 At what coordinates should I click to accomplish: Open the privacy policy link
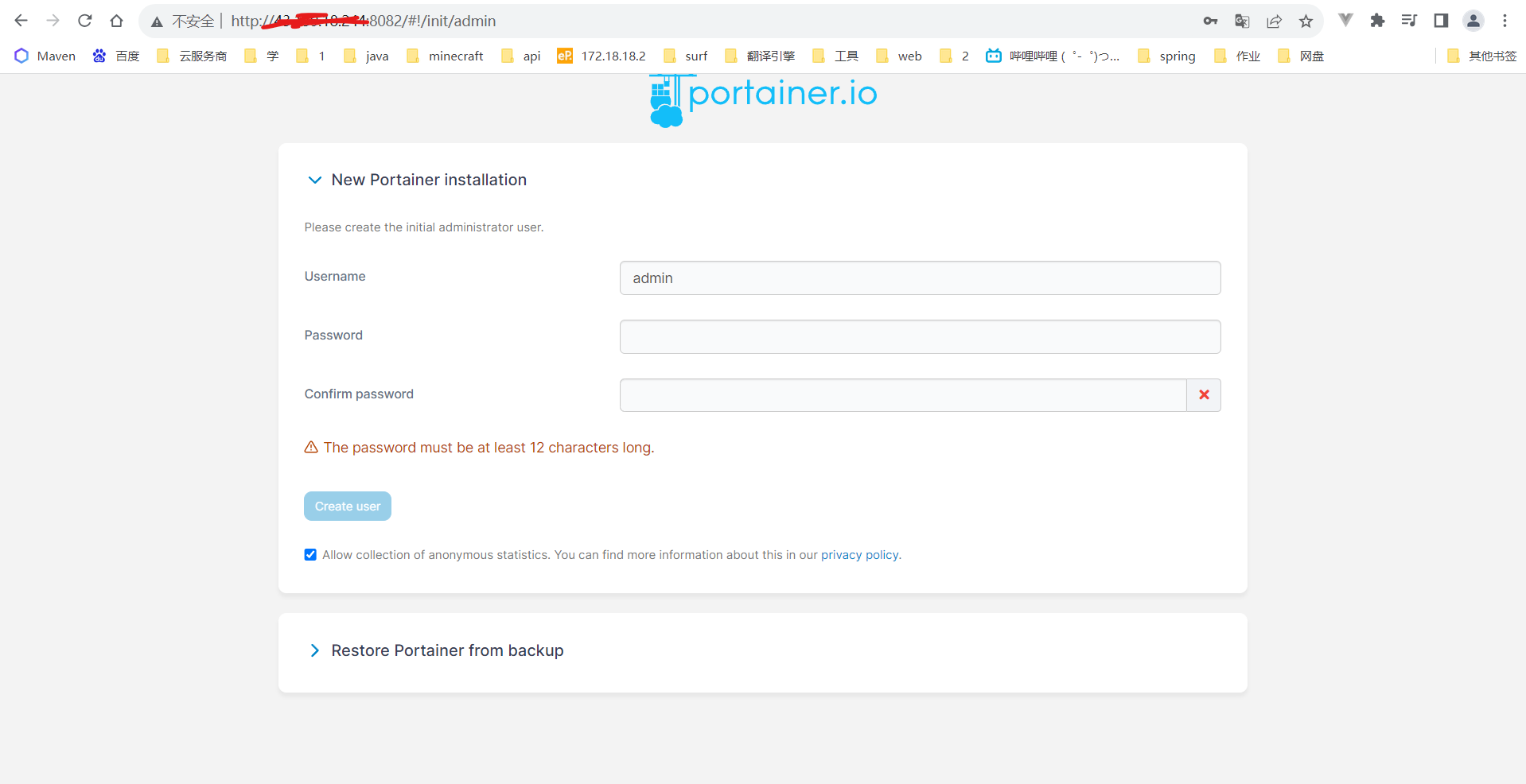click(859, 555)
